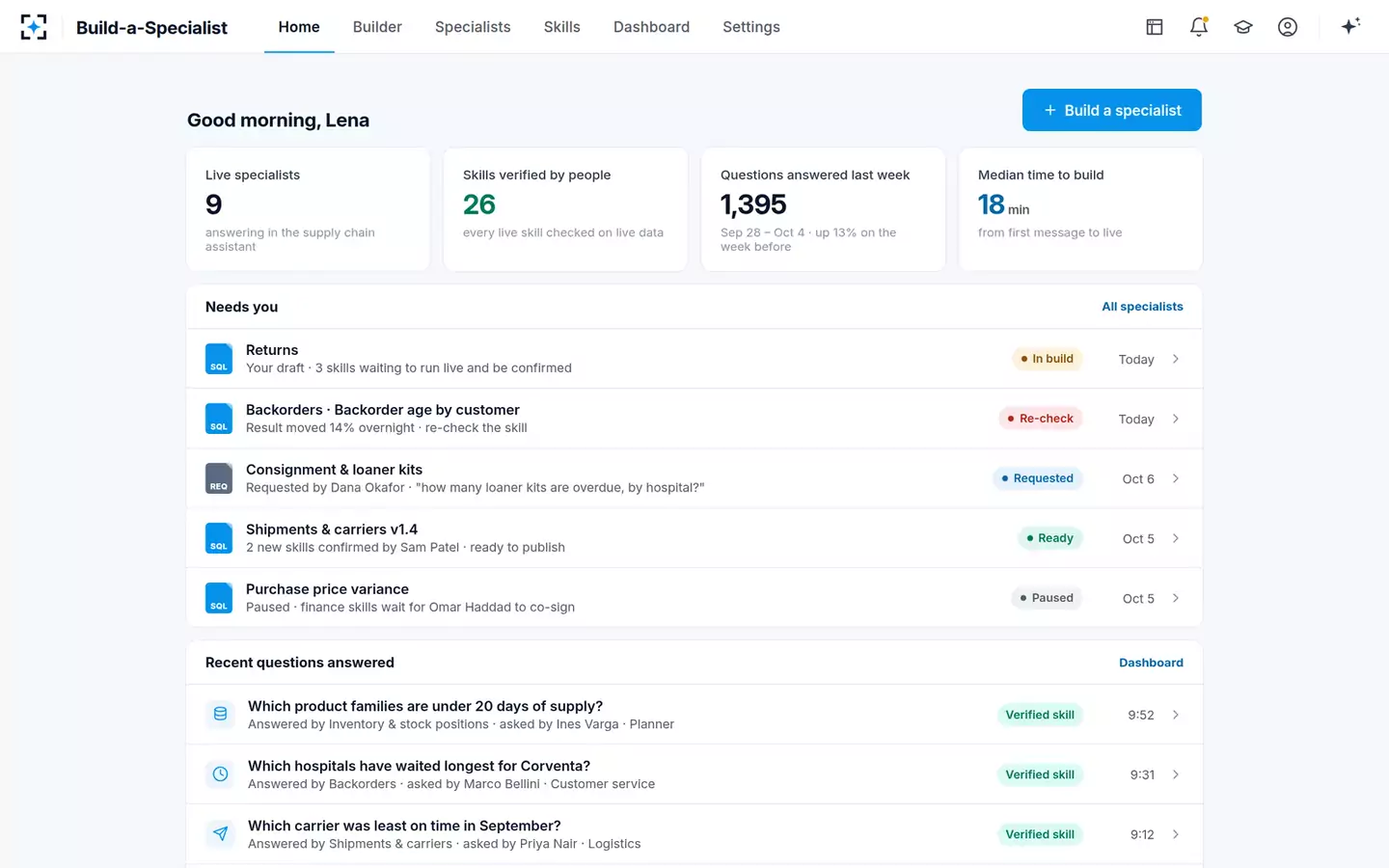Expand the Shipments & carriers v1.4 chevron

(x=1176, y=538)
